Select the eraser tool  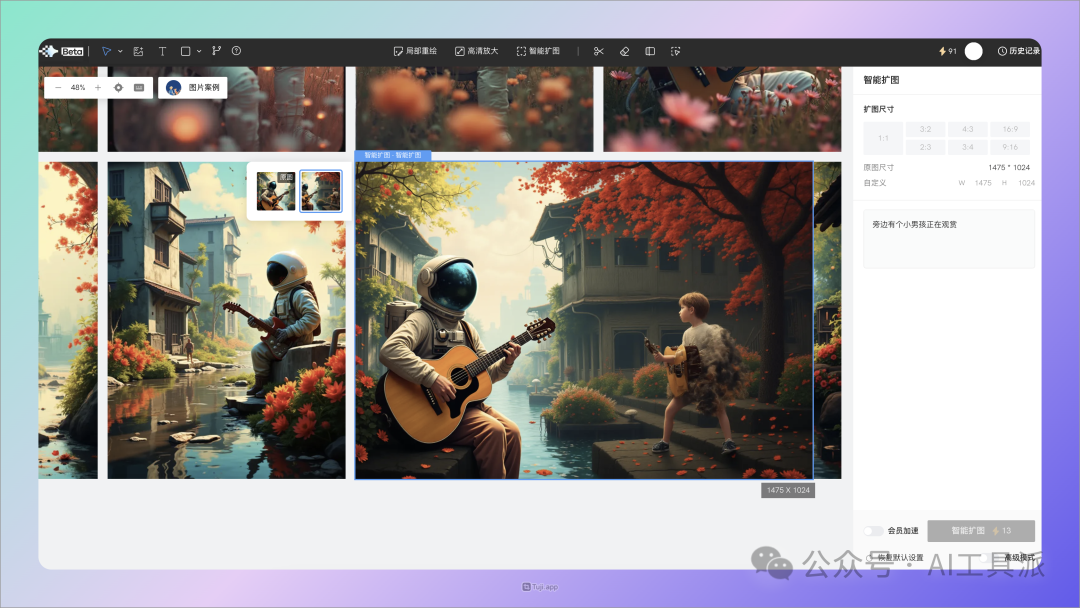click(x=625, y=51)
